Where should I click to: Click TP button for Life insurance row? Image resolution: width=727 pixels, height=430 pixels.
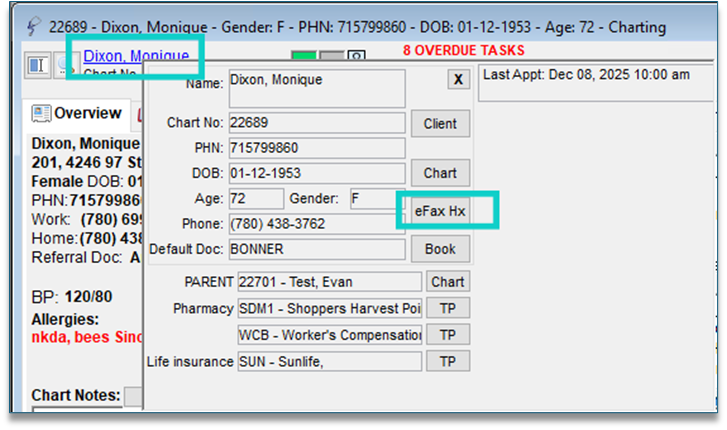click(447, 361)
